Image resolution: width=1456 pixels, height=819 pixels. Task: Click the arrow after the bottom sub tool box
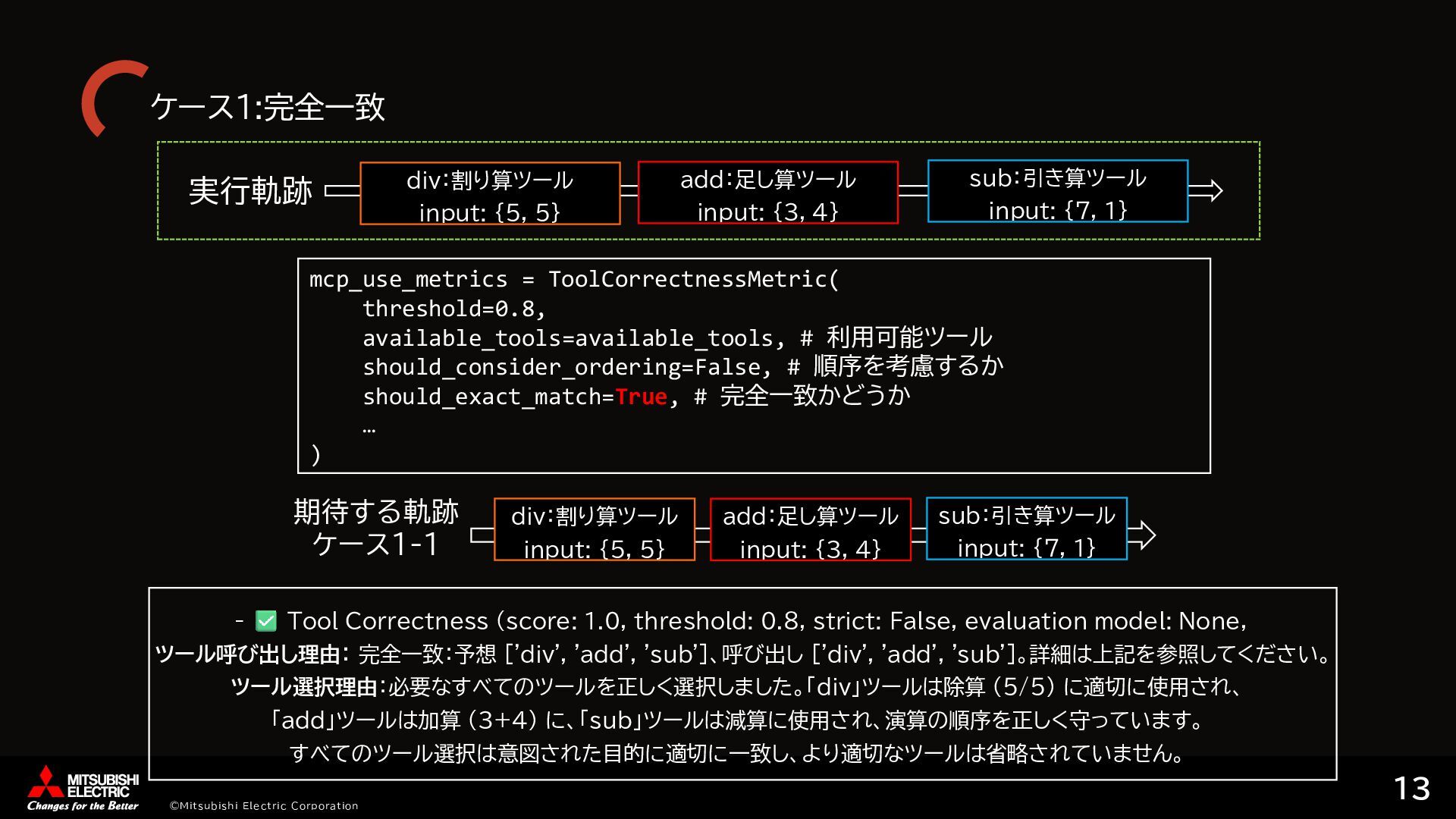point(1141,535)
